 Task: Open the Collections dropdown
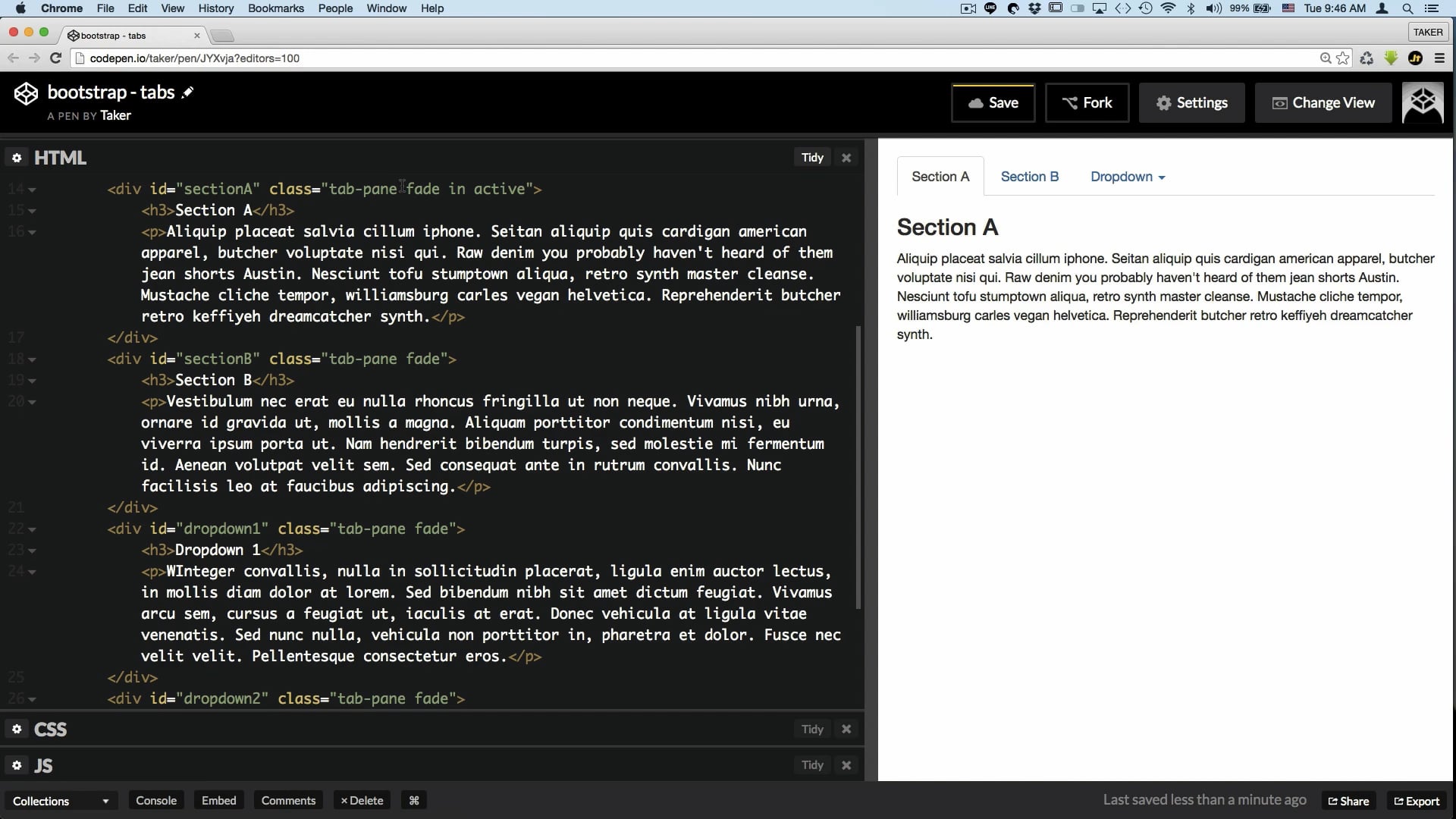tap(61, 801)
